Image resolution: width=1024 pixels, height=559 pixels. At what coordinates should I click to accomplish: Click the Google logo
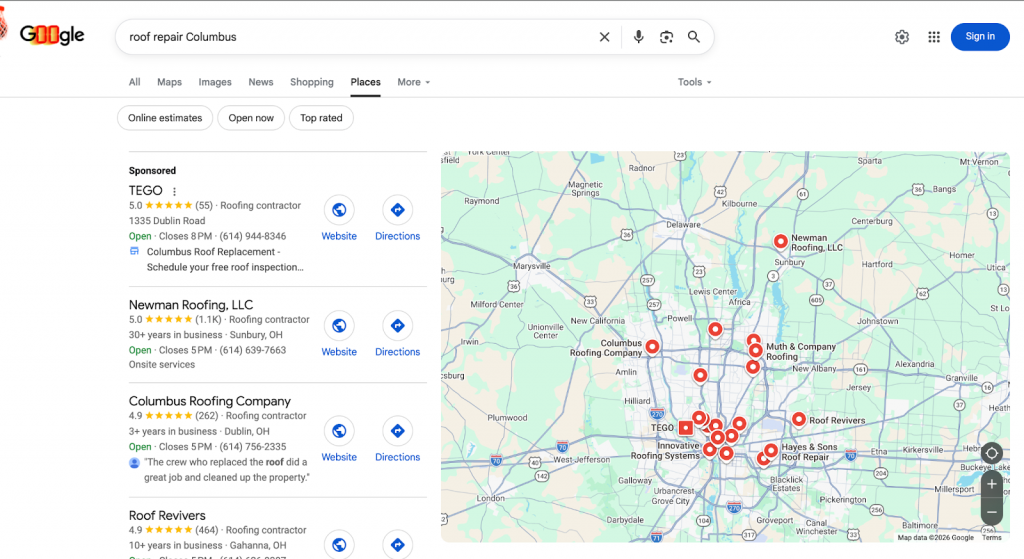pos(52,34)
